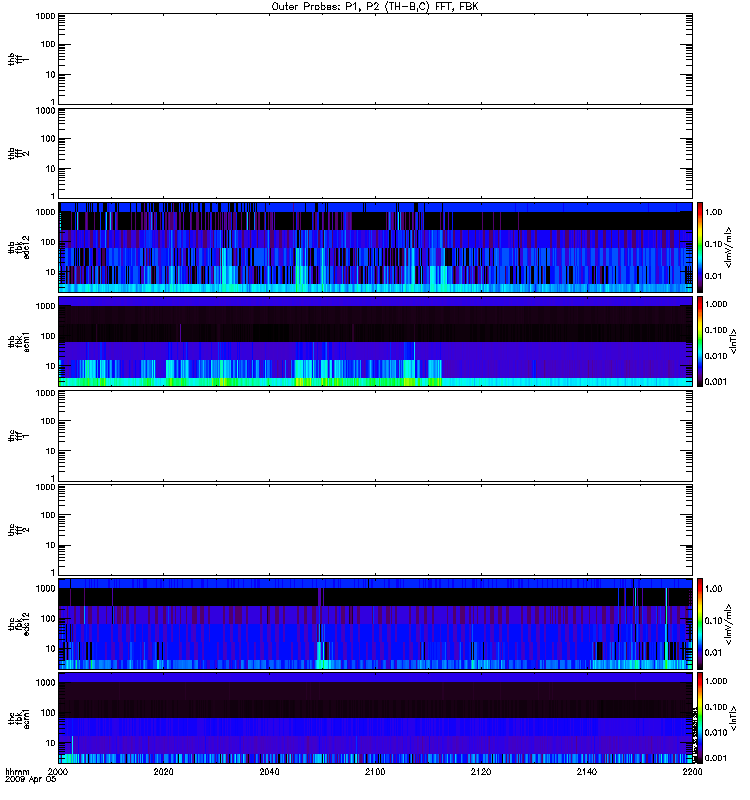This screenshot has width=750, height=800.
Task: Click the 'thb fff 2' y-axis title
Action: (18, 154)
